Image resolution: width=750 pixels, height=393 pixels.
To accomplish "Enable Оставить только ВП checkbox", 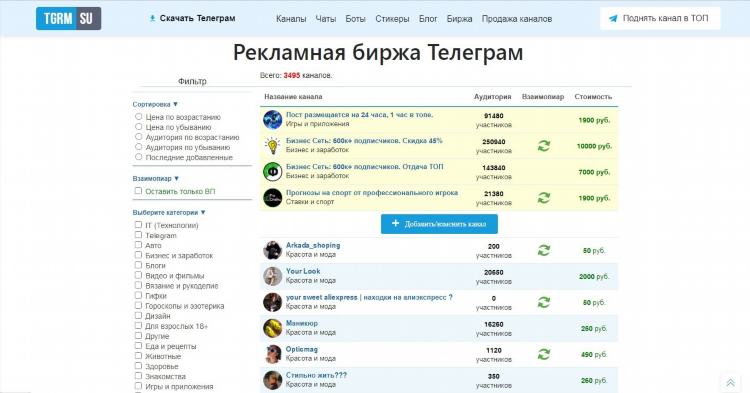I will click(x=138, y=191).
